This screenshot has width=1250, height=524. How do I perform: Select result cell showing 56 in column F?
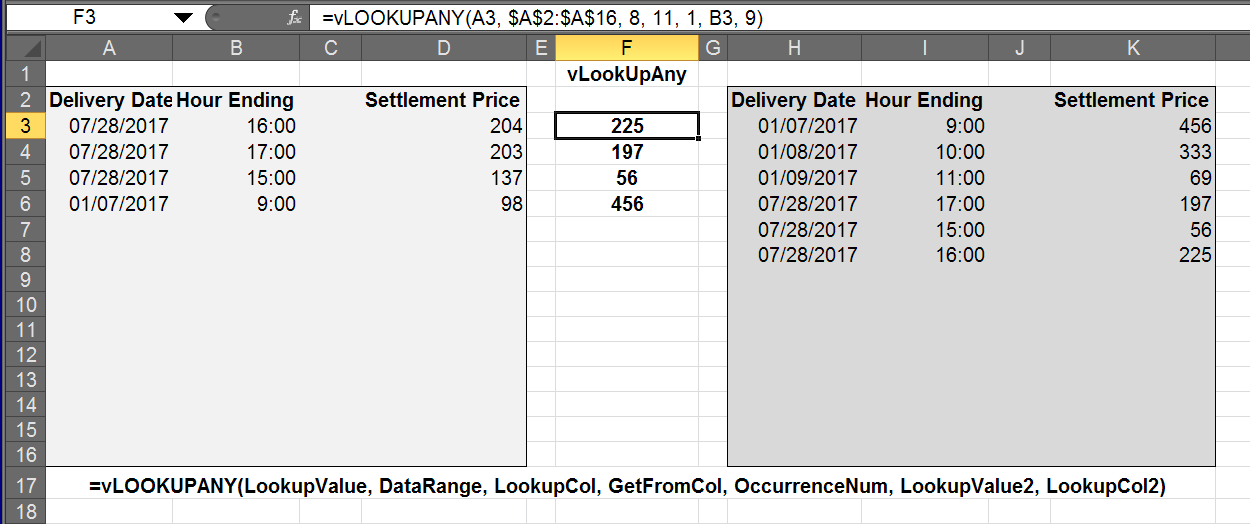coord(627,178)
